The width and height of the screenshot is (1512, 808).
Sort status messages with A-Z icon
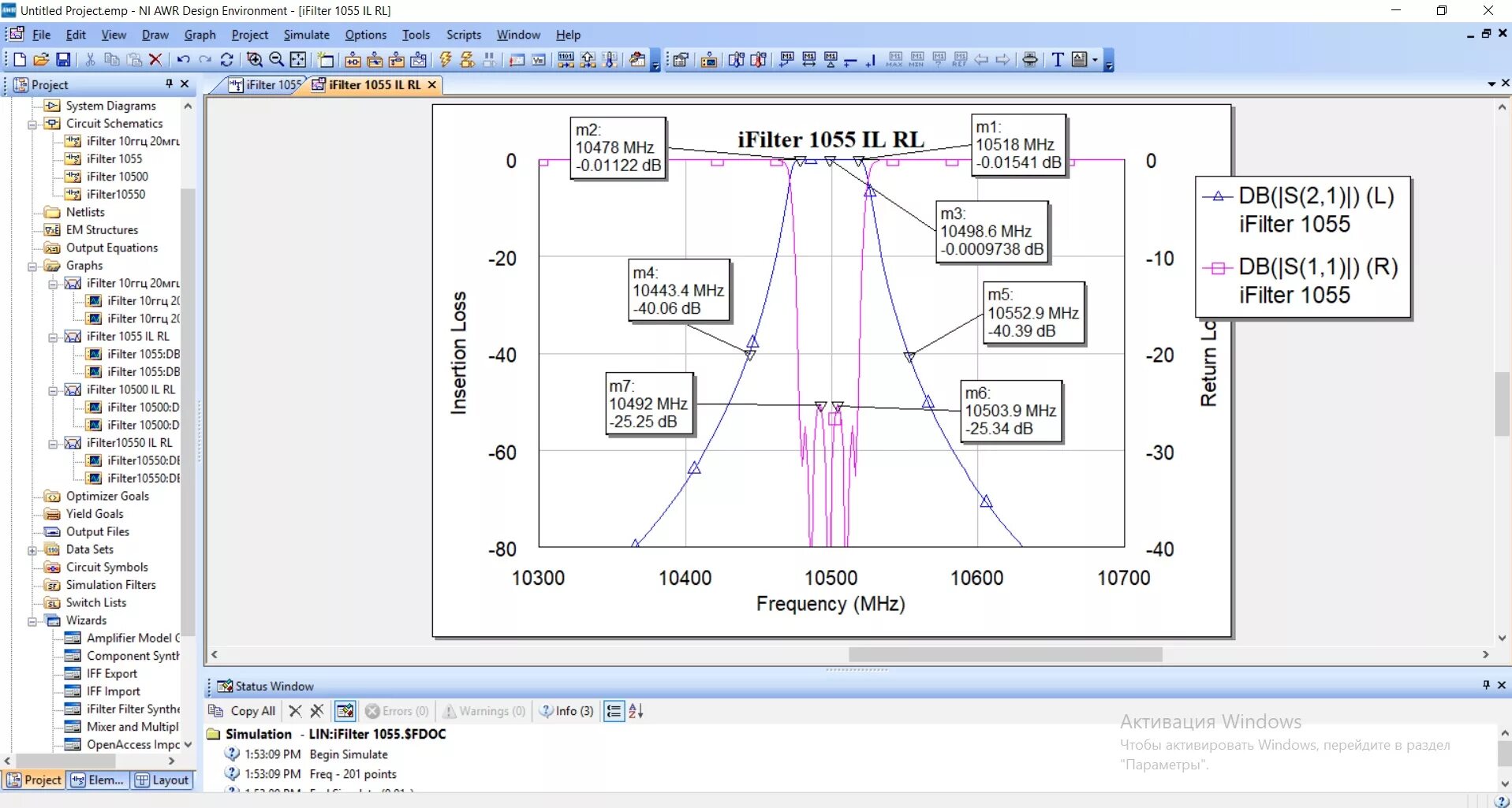click(x=636, y=711)
